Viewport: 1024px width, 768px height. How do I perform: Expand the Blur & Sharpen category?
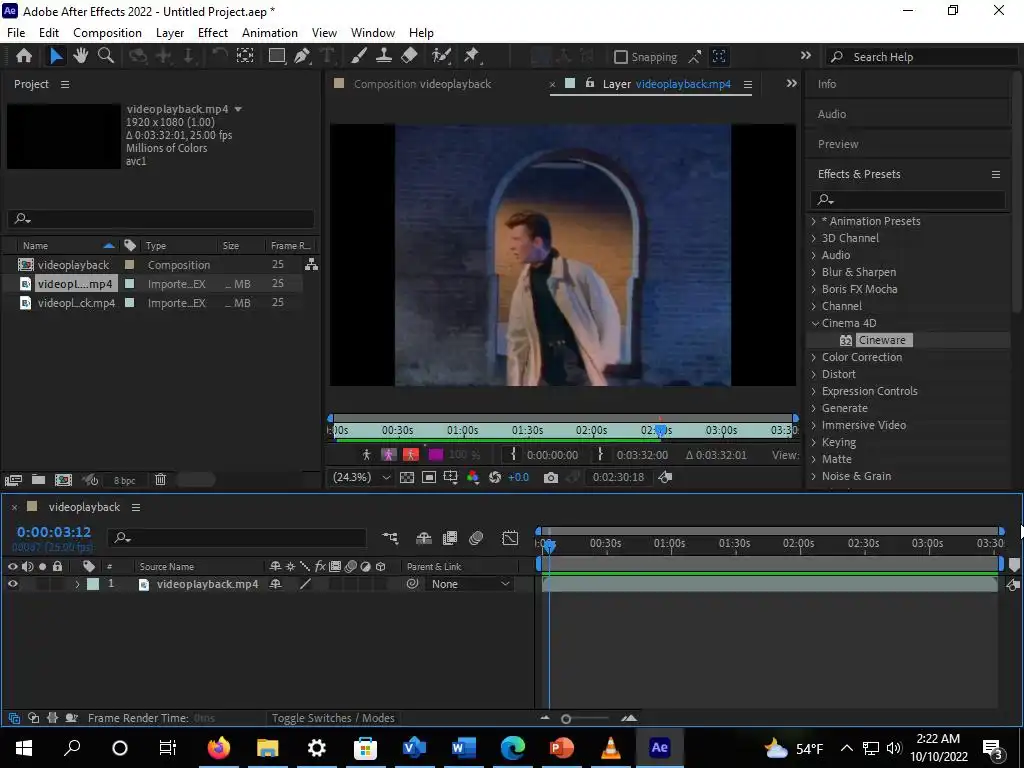coord(813,272)
